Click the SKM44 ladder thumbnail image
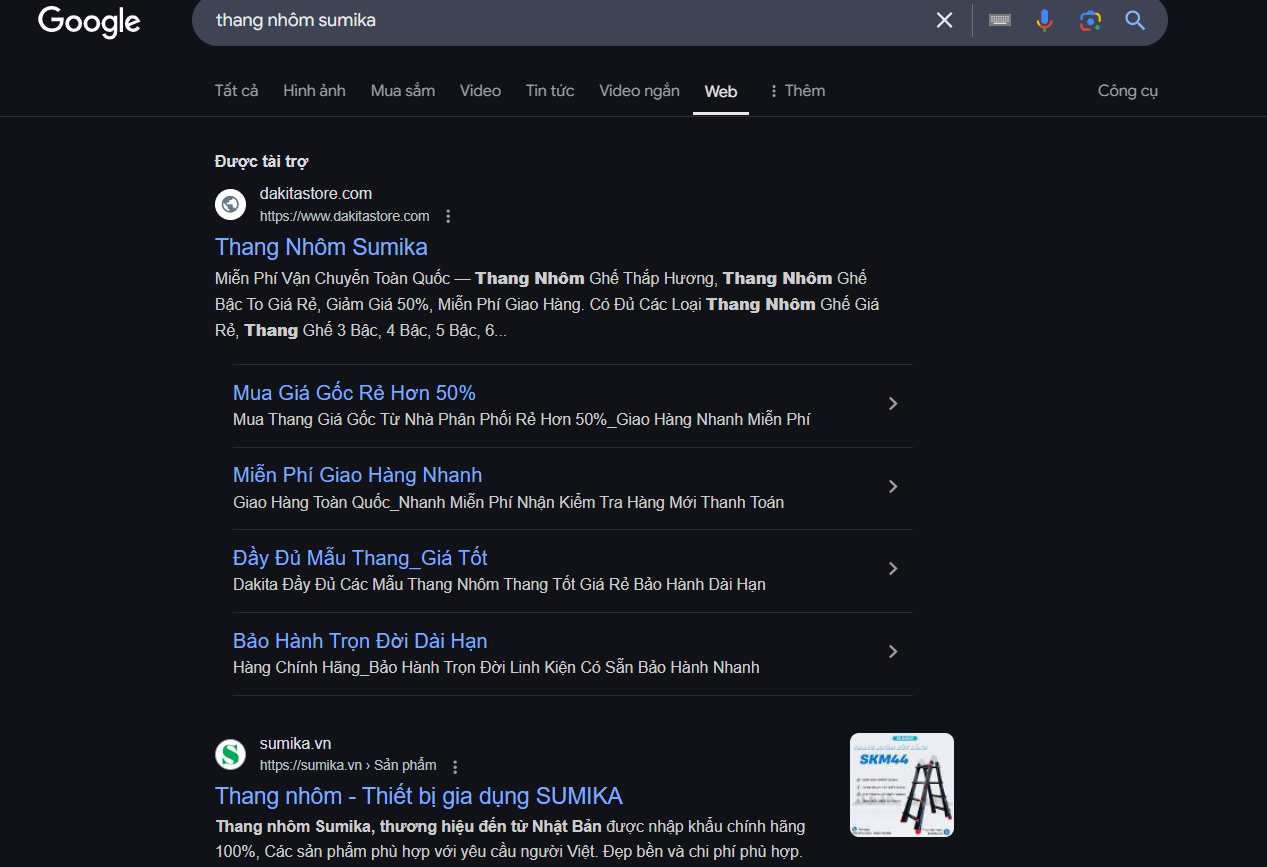The width and height of the screenshot is (1267, 867). tap(902, 785)
